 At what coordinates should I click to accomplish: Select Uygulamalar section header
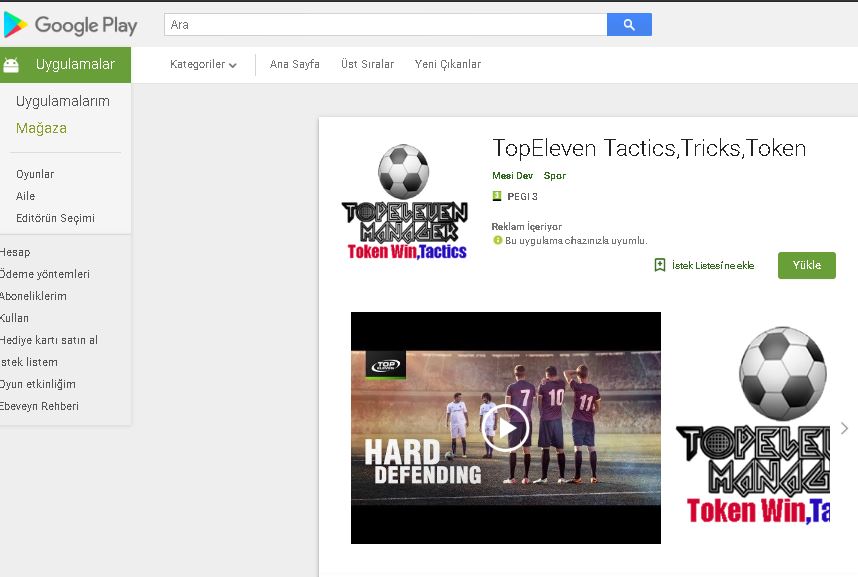pos(65,65)
